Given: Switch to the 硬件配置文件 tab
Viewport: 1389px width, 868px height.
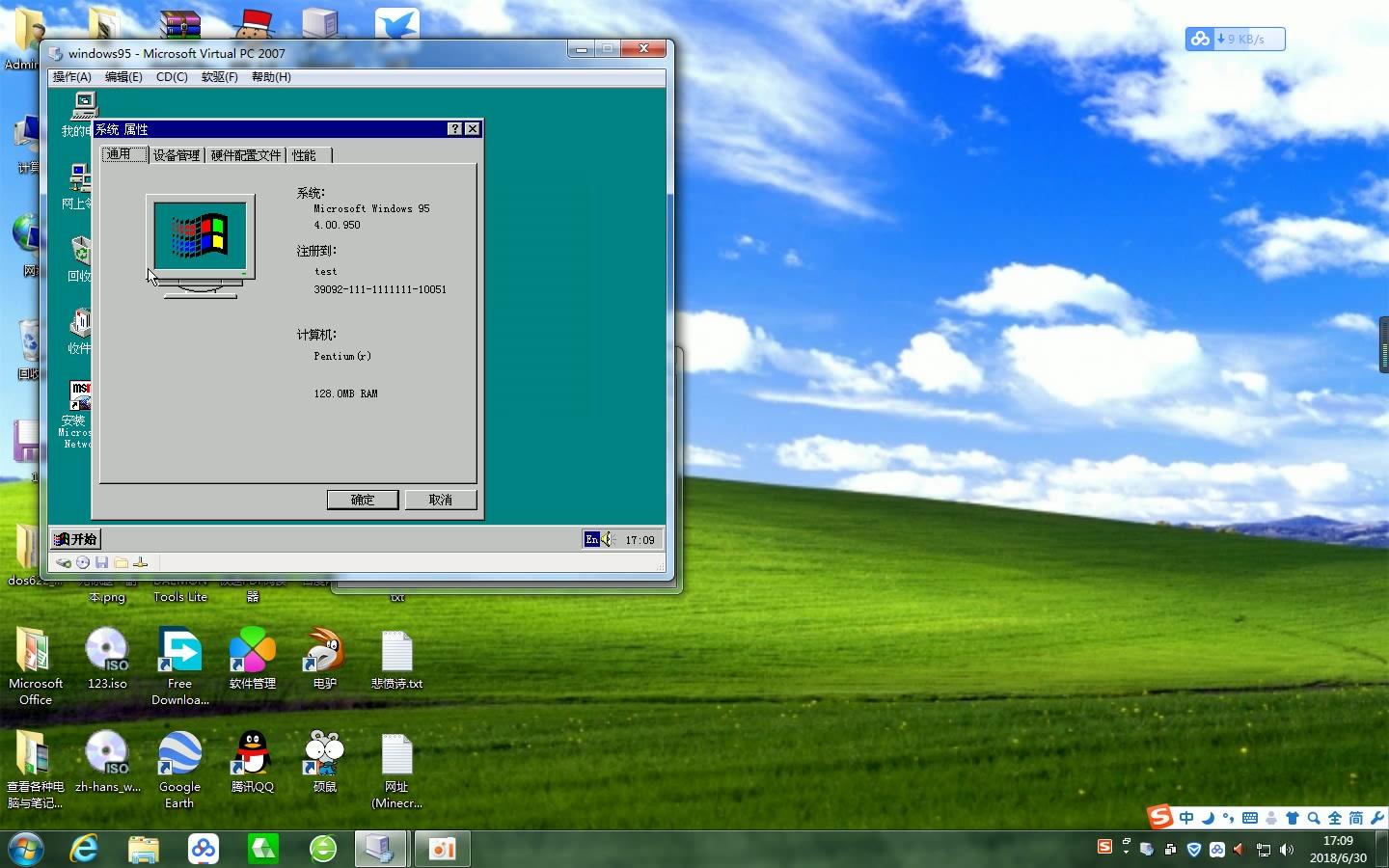Looking at the screenshot, I should pyautogui.click(x=246, y=155).
